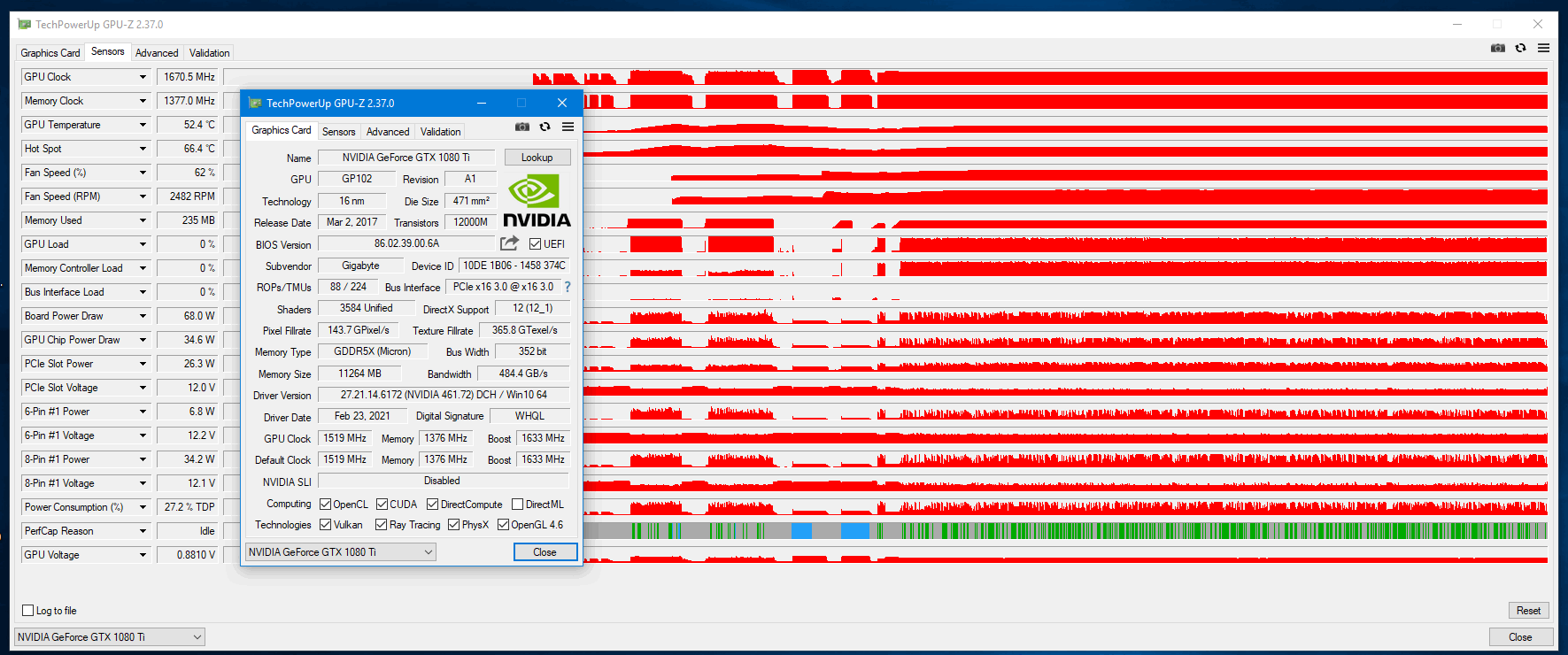Click Bus Interface question mark icon
1568x655 pixels.
click(568, 287)
